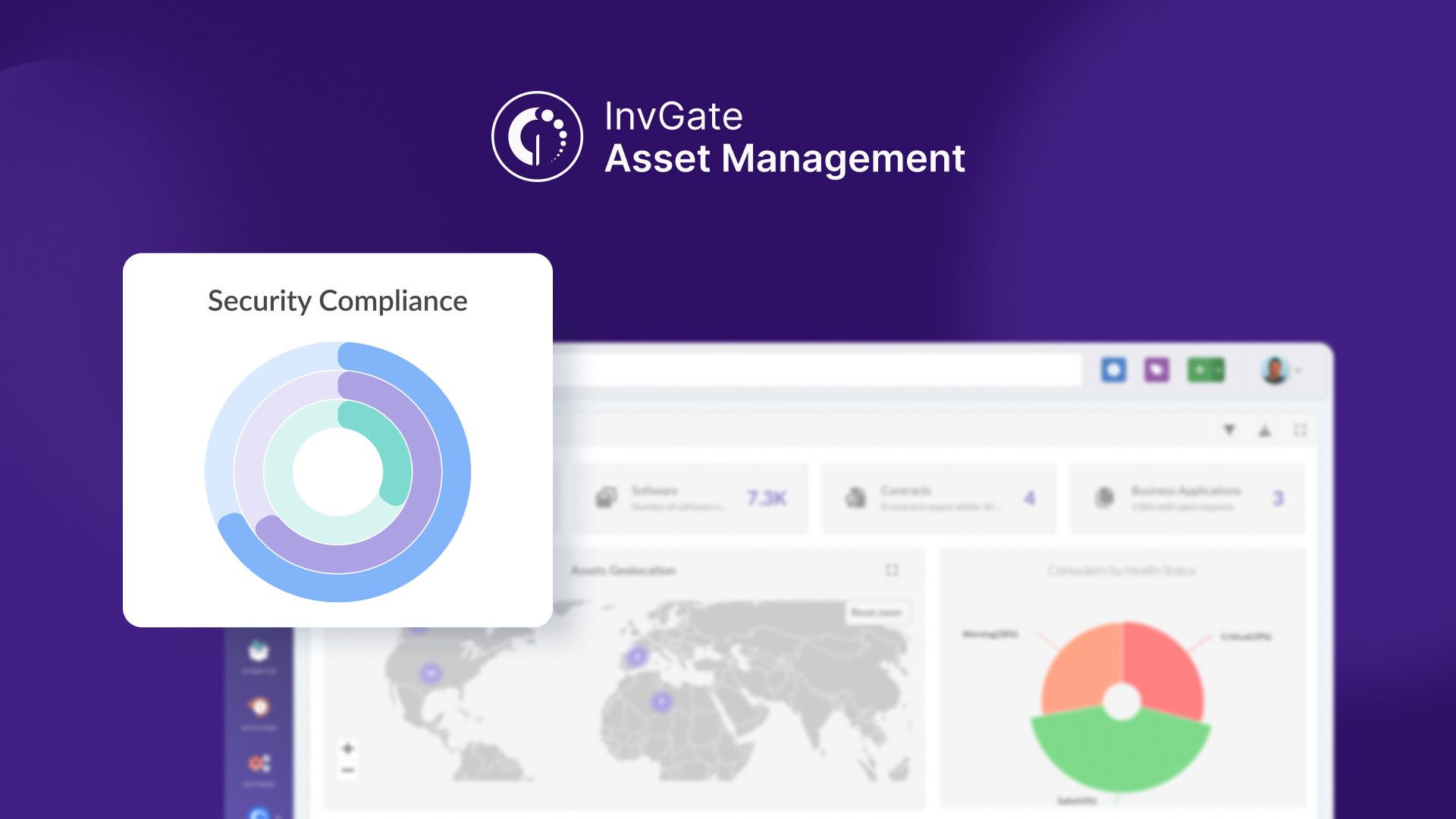Open the Software summary card
This screenshot has height=819, width=1456.
point(690,498)
